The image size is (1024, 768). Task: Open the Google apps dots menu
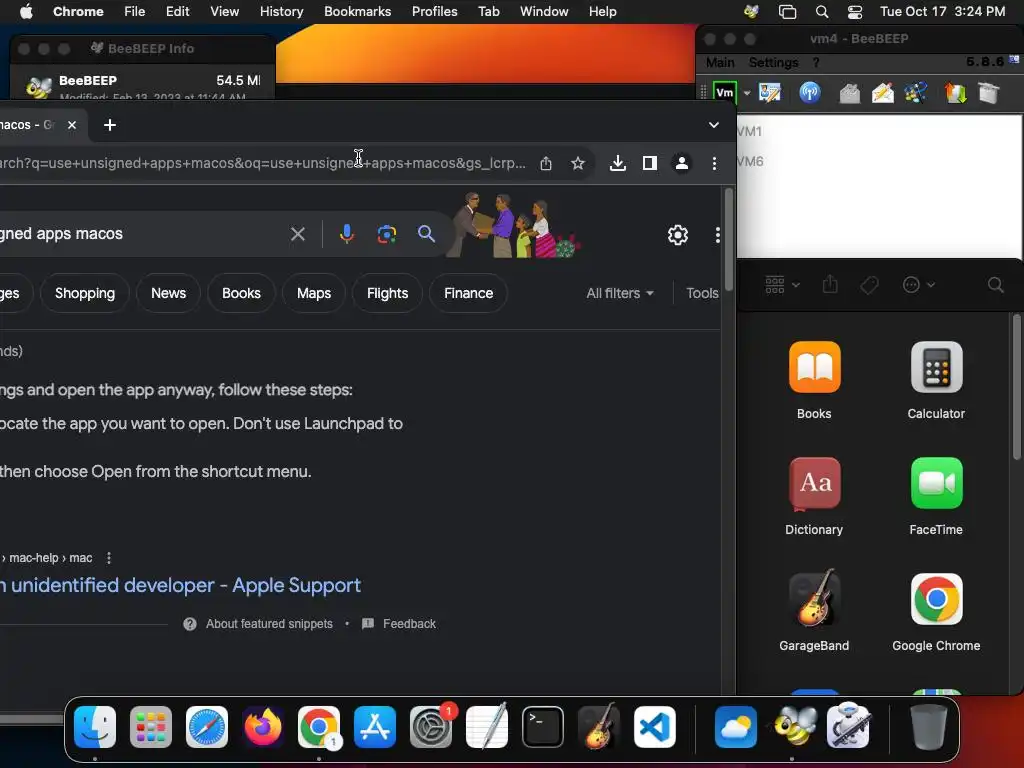point(717,235)
